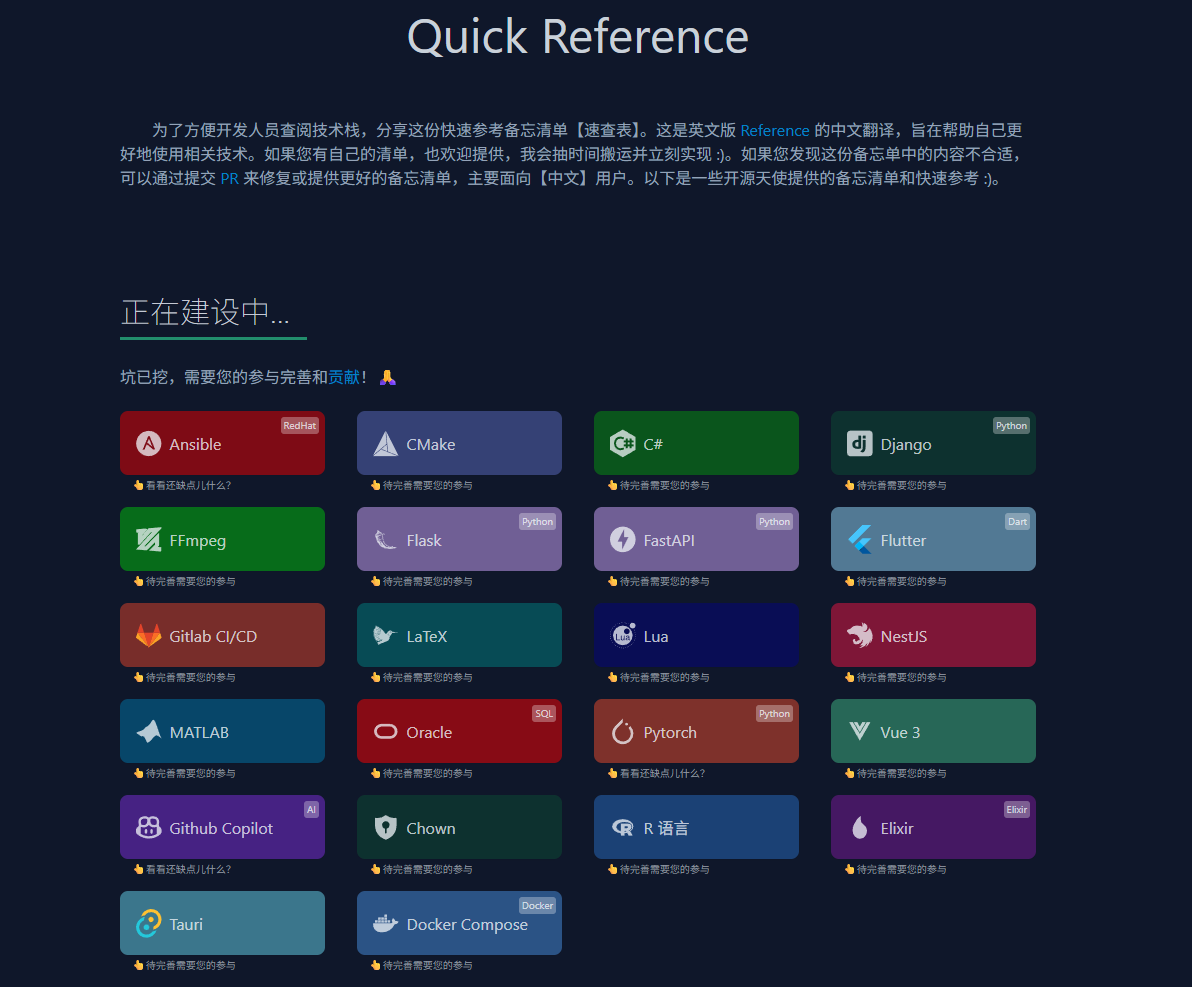The width and height of the screenshot is (1192, 987).
Task: Click the Flutter logo icon
Action: (860, 539)
